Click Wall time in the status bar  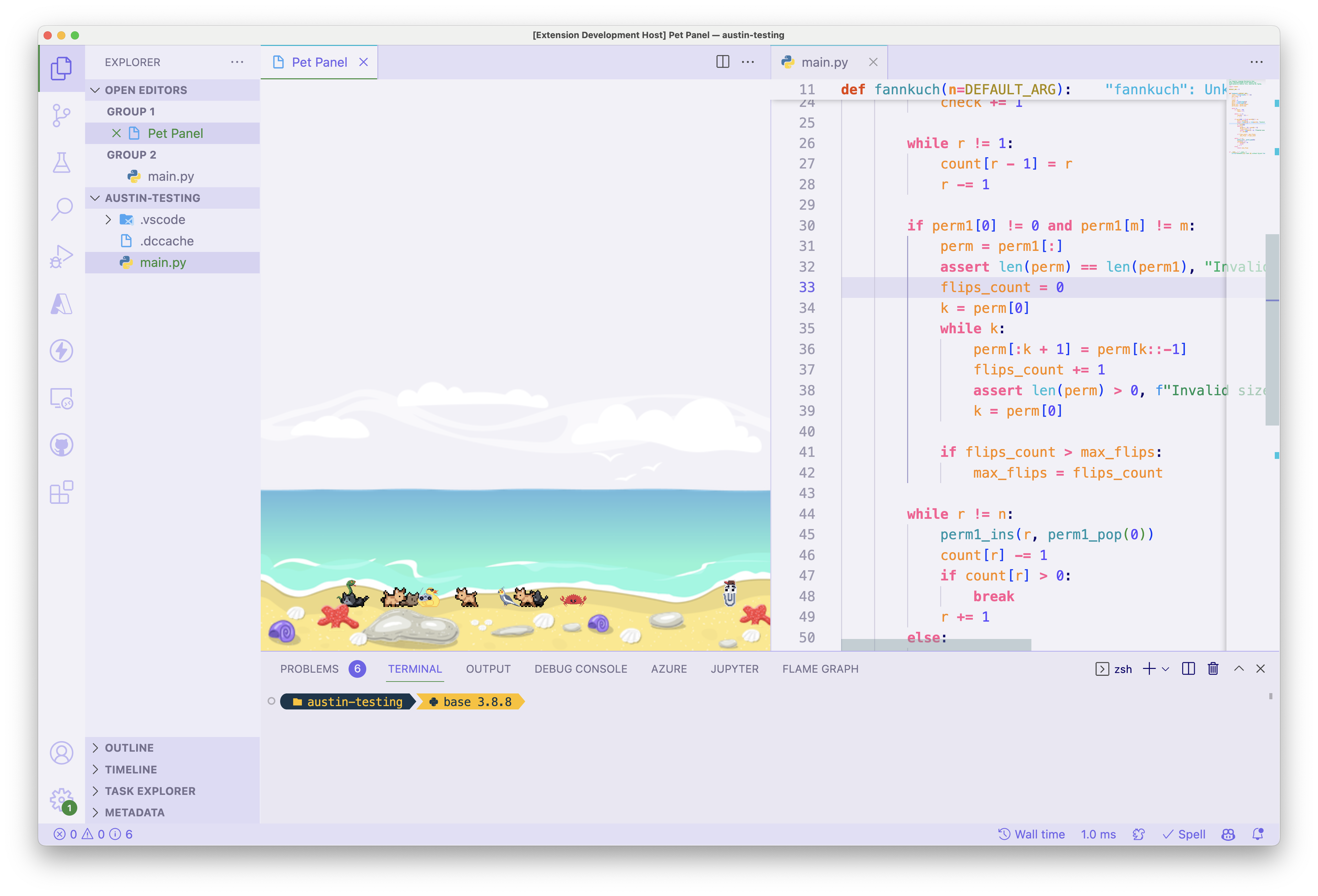tap(1032, 834)
